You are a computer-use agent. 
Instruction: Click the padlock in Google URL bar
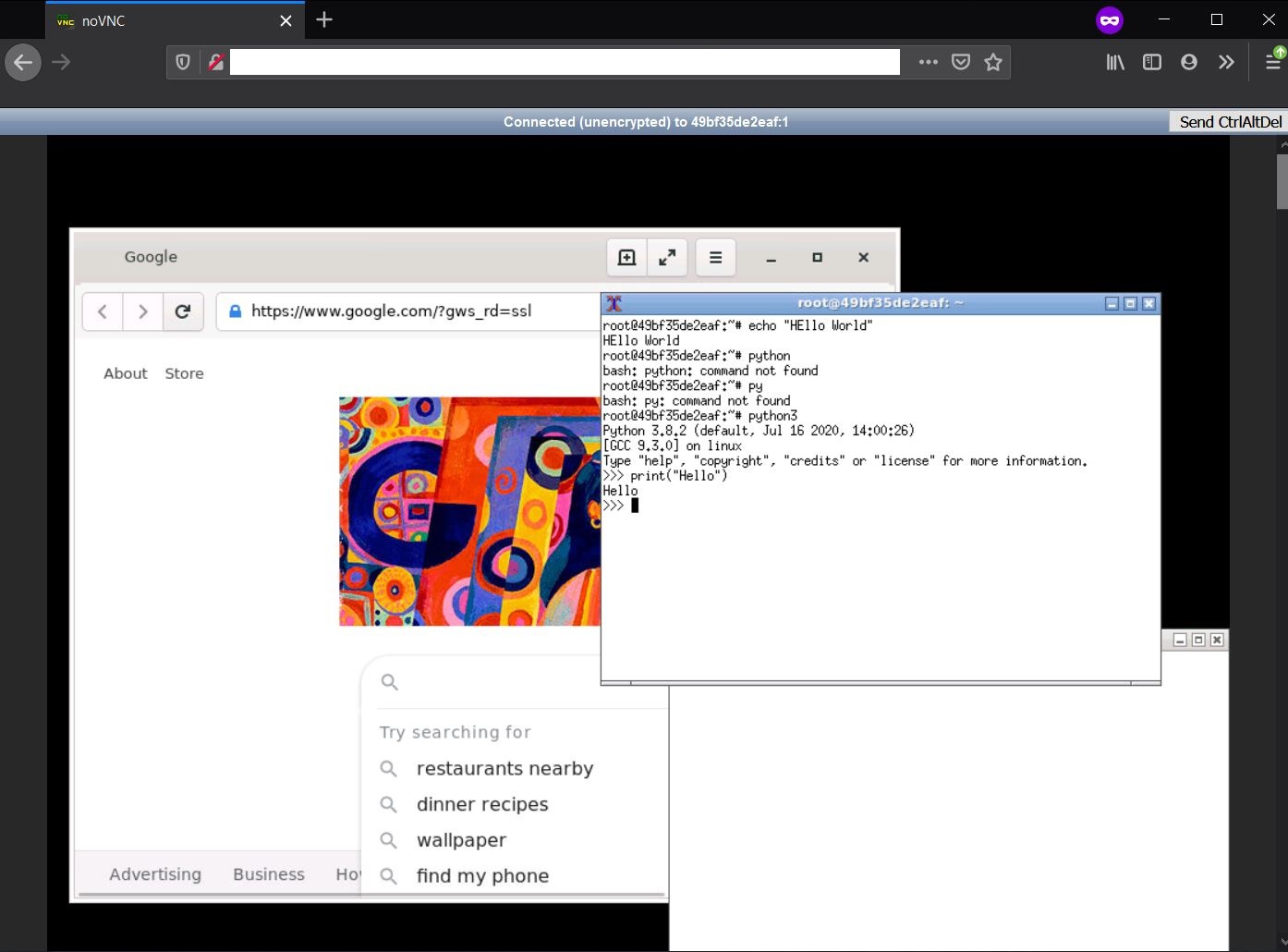(x=235, y=311)
